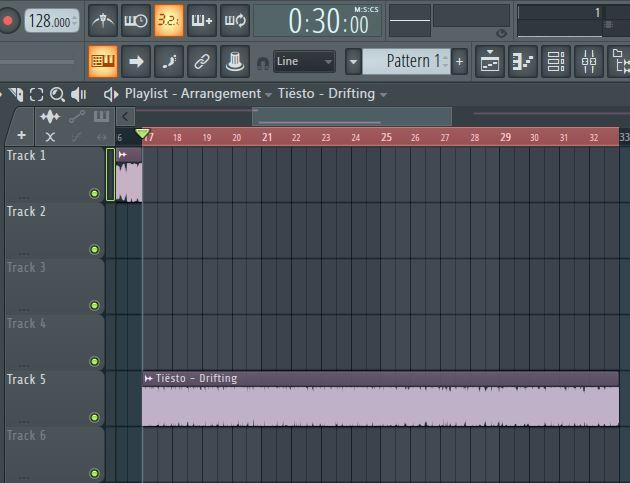This screenshot has height=483, width=630.
Task: Click the record button
Action: tap(8, 20)
